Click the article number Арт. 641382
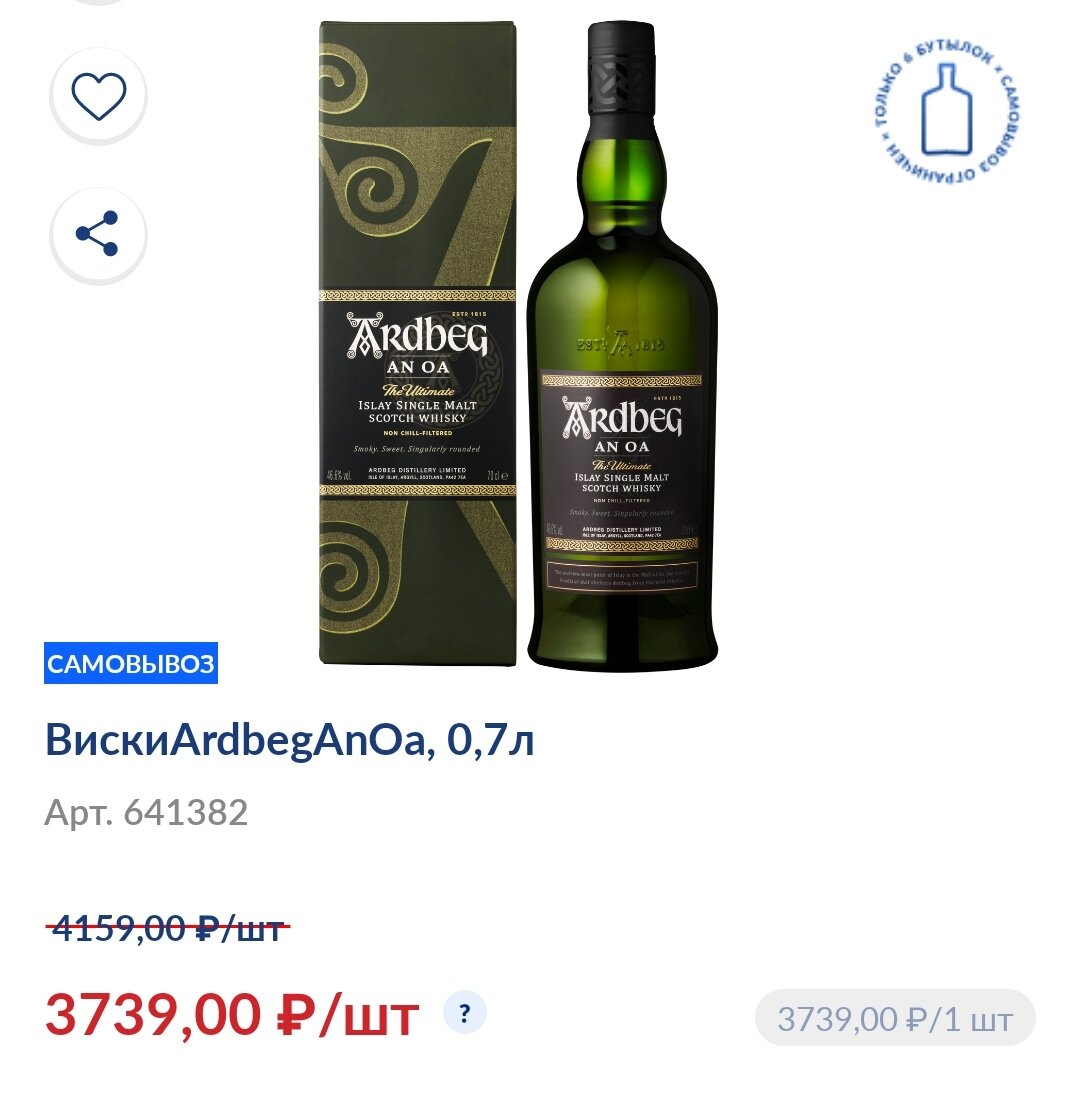The image size is (1080, 1101). pos(146,812)
